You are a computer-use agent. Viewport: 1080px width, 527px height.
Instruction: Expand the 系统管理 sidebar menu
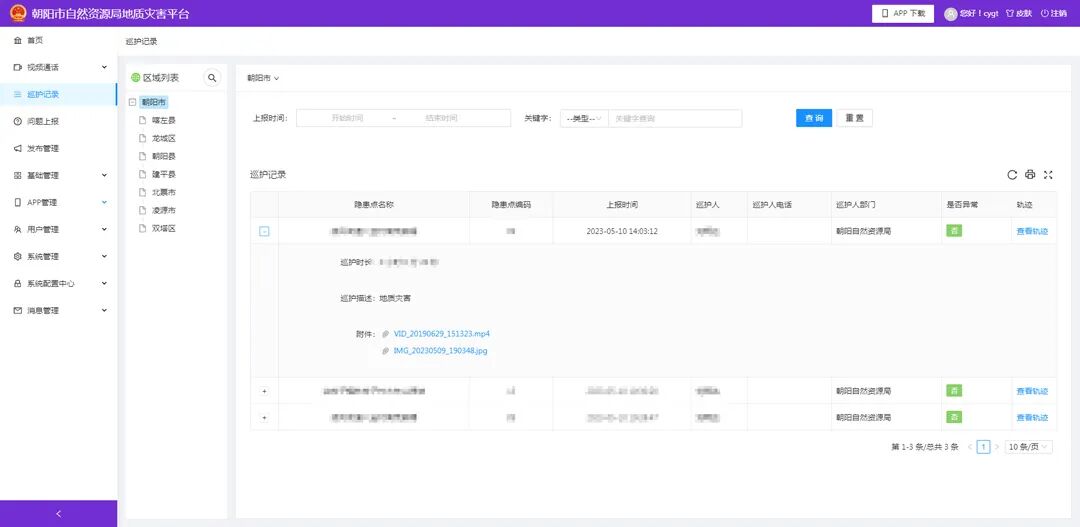pyautogui.click(x=59, y=256)
